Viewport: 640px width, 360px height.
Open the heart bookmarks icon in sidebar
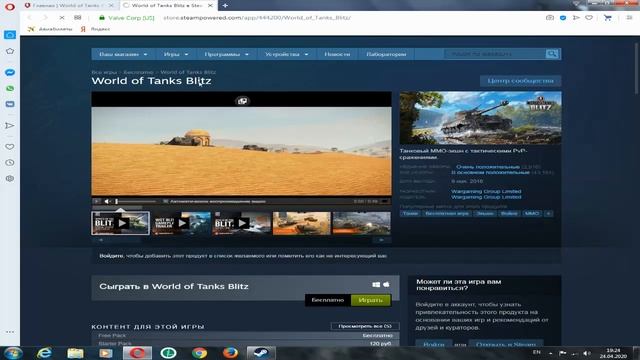point(10,147)
